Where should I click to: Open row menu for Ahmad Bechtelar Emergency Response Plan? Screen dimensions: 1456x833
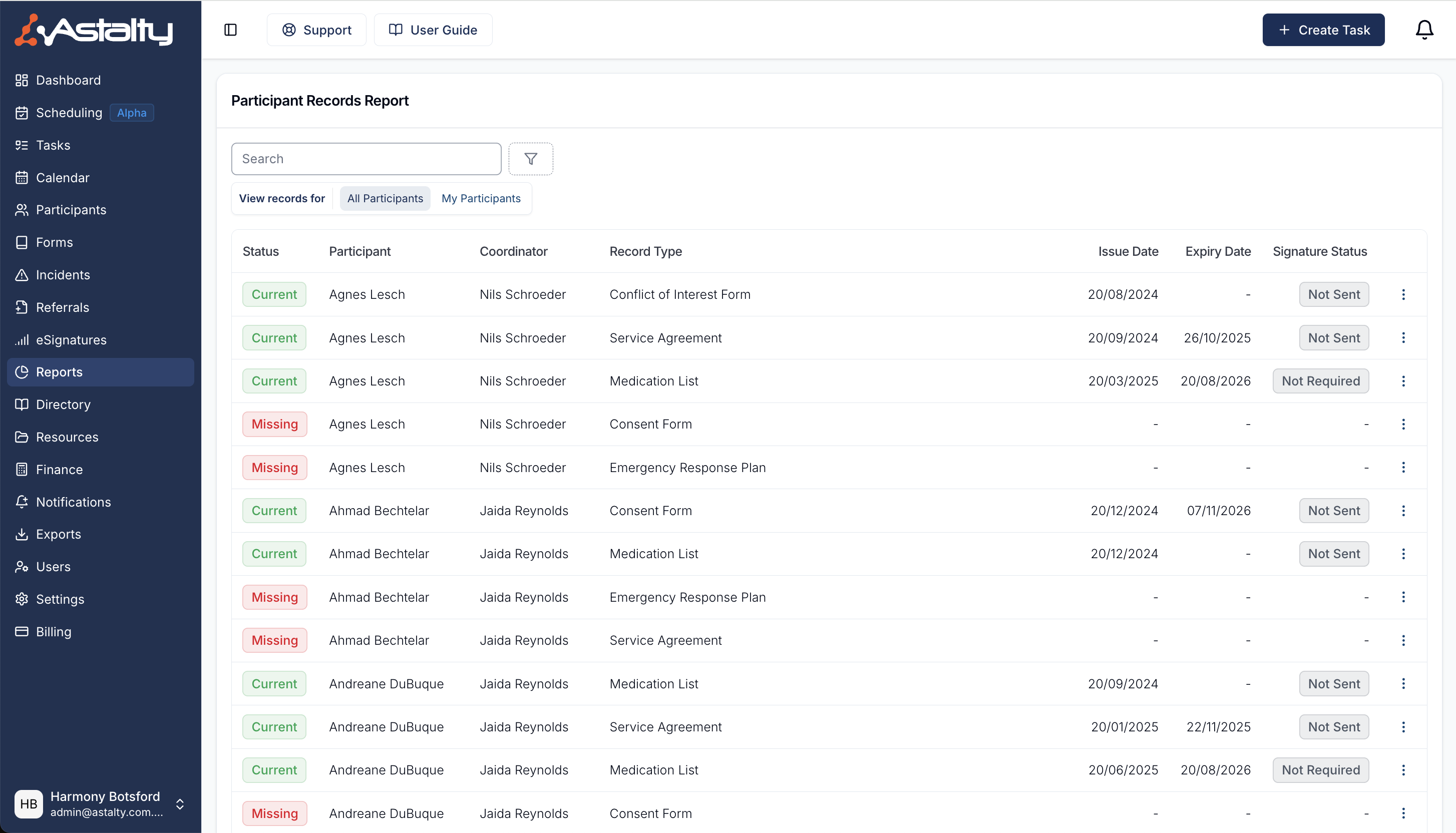coord(1403,597)
